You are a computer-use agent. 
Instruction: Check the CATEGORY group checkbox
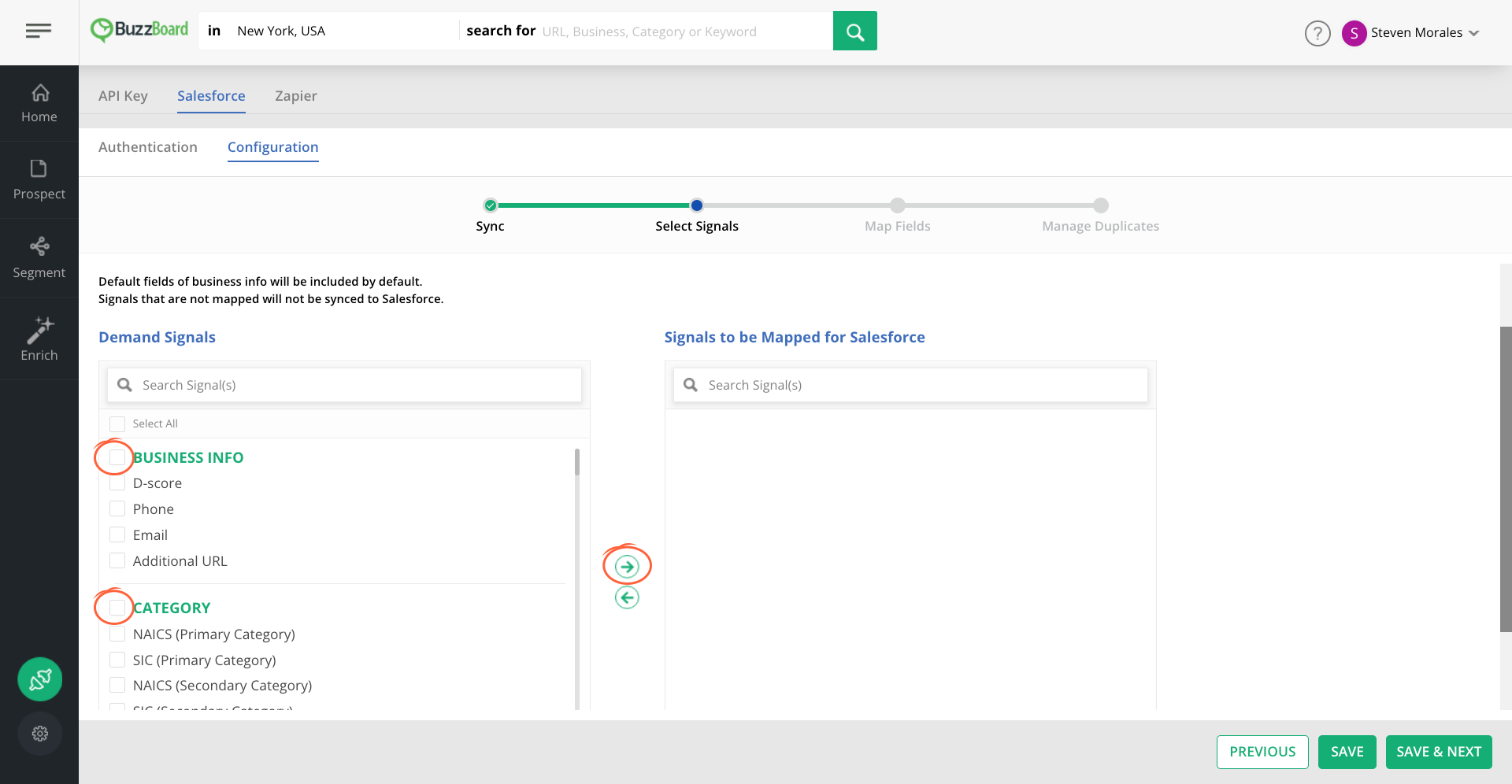[x=117, y=608]
